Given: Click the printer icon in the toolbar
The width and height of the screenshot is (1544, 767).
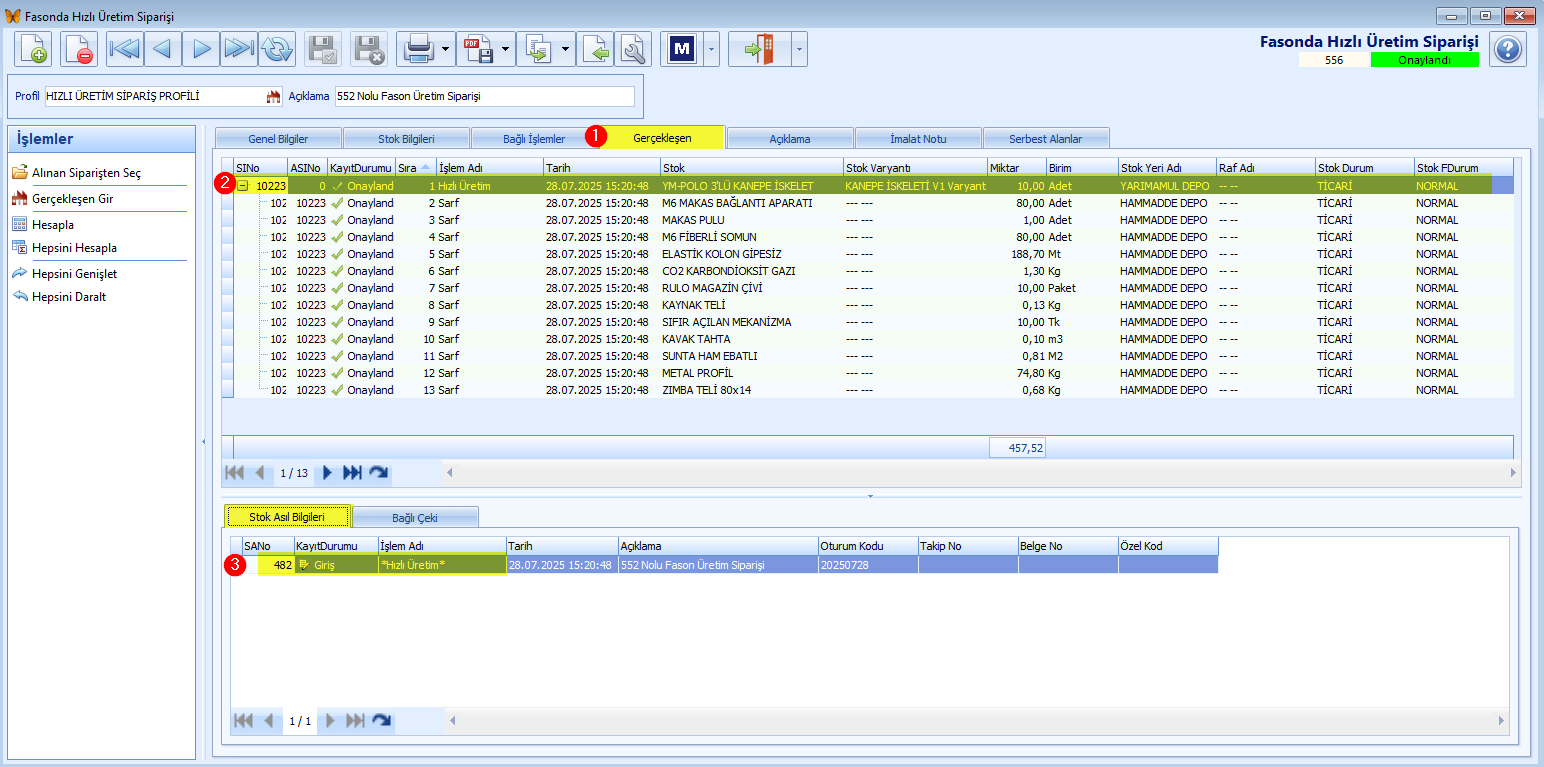Looking at the screenshot, I should coord(417,49).
